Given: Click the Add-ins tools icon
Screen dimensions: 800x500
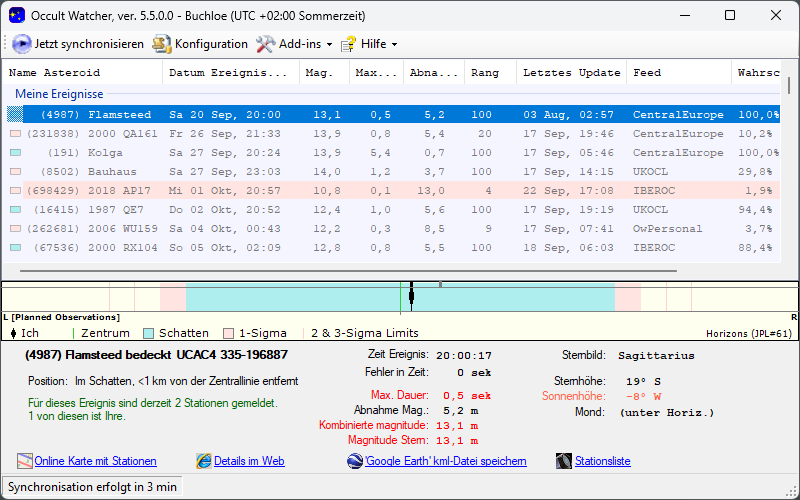Looking at the screenshot, I should coord(265,44).
